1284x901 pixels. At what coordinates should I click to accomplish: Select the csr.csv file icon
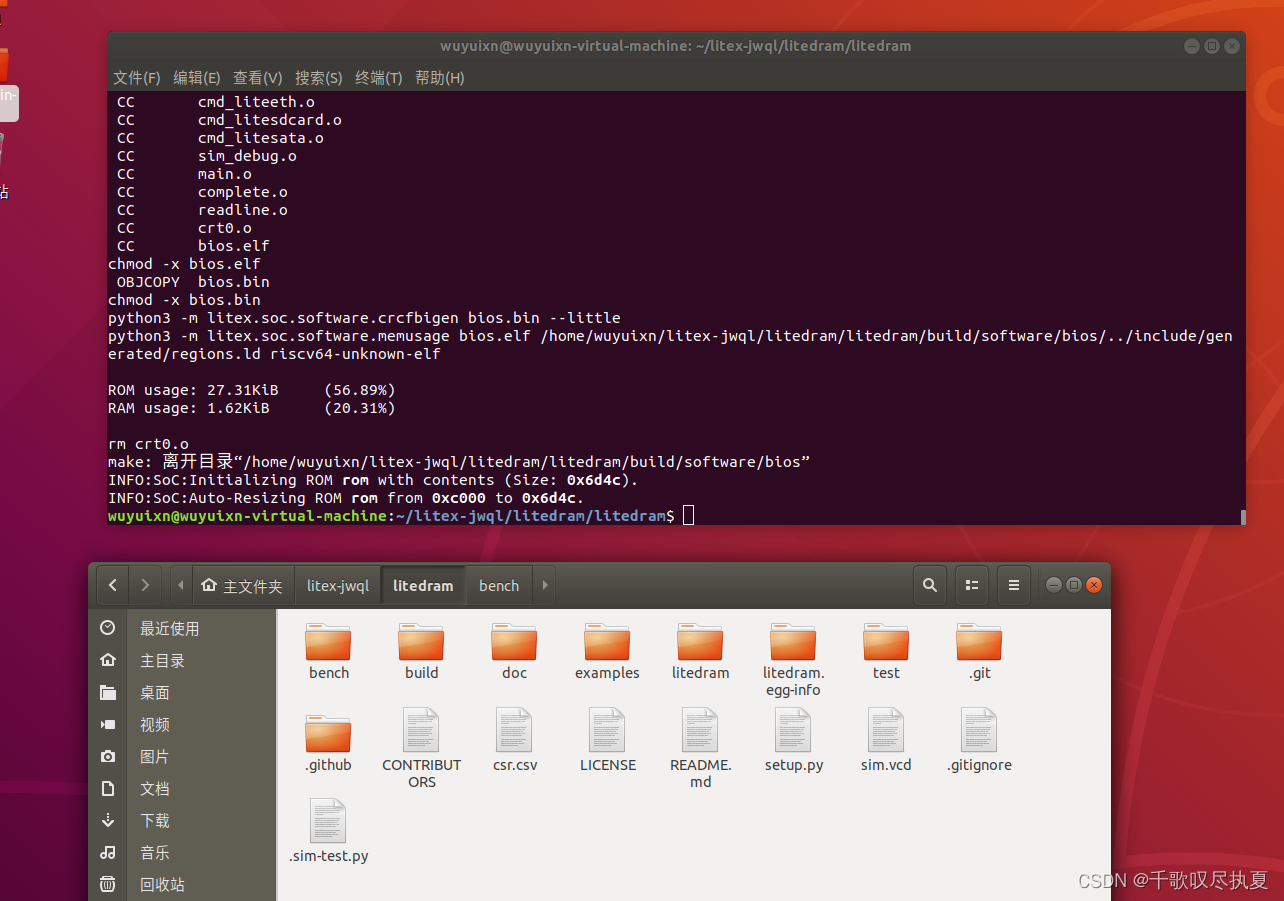[514, 730]
